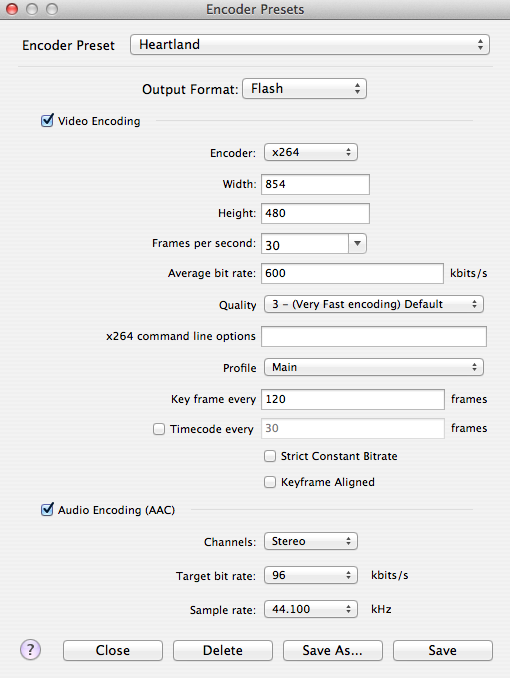Enable the Timecode every checkbox
The height and width of the screenshot is (678, 510).
click(x=159, y=429)
